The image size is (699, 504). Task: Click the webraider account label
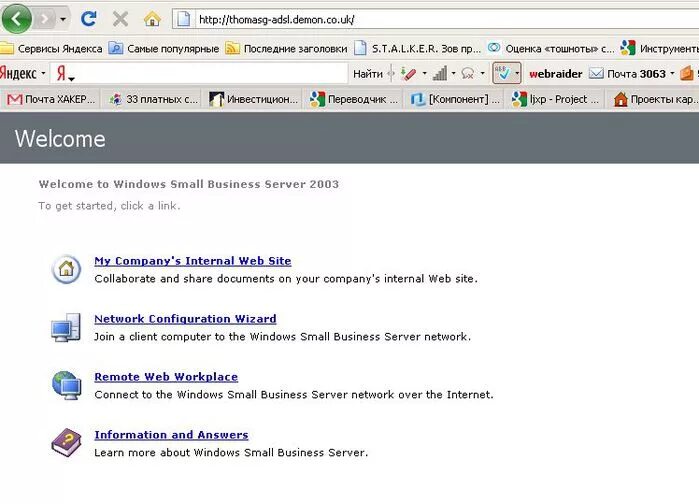(x=555, y=74)
